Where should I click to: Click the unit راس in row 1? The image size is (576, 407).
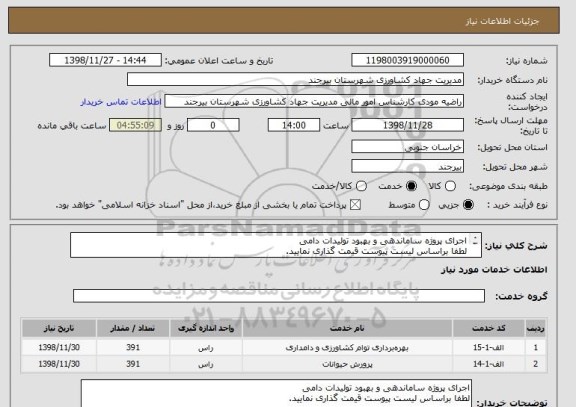pyautogui.click(x=206, y=347)
